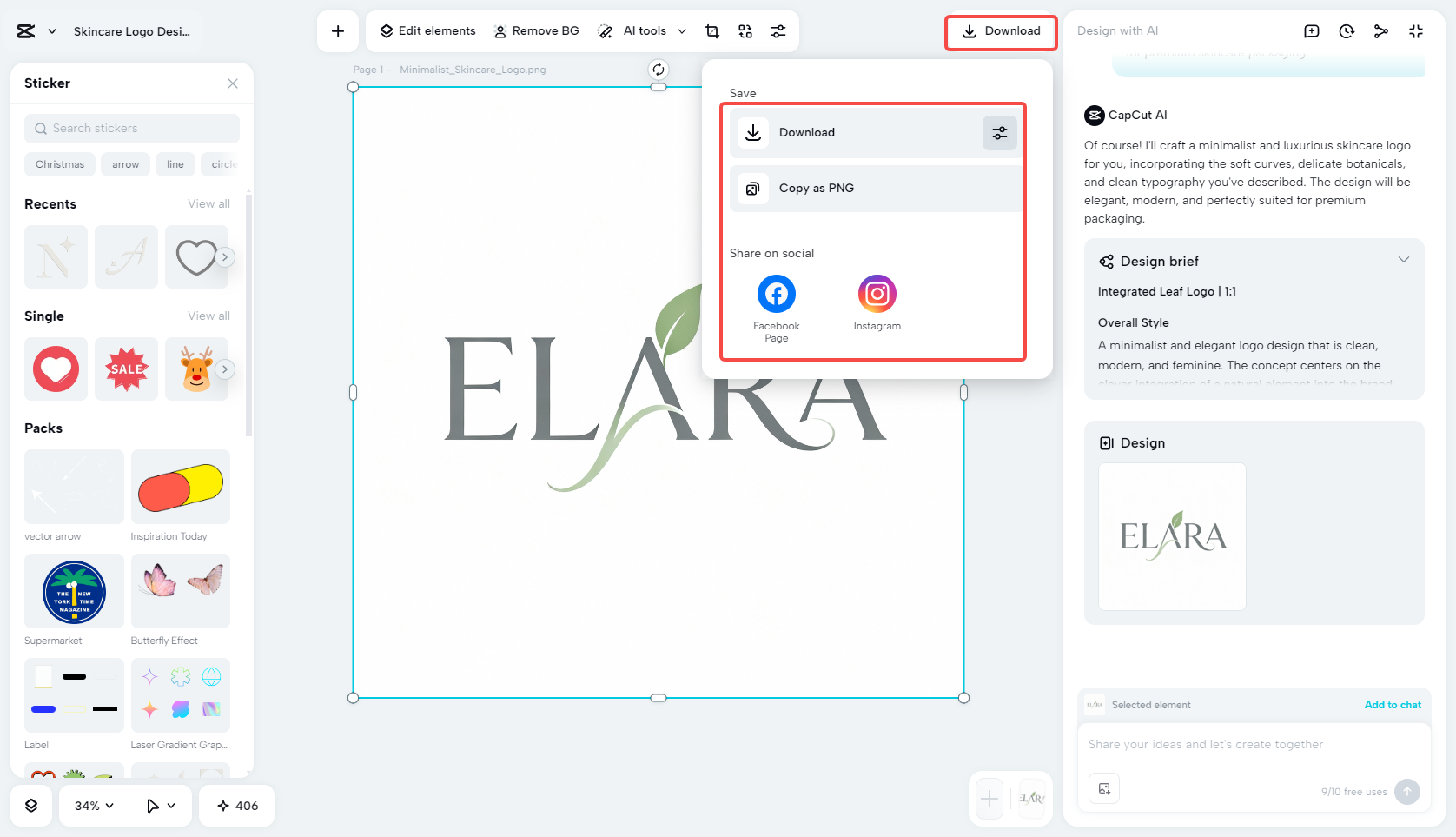Choose Copy as PNG in the Save menu
This screenshot has height=837, width=1456.
(x=817, y=188)
